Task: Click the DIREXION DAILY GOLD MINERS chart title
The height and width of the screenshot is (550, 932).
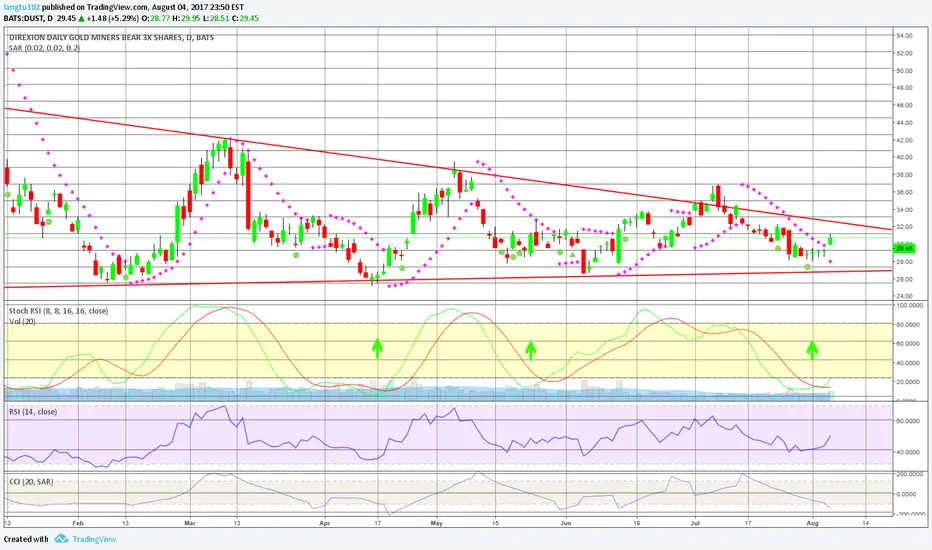Action: [111, 37]
